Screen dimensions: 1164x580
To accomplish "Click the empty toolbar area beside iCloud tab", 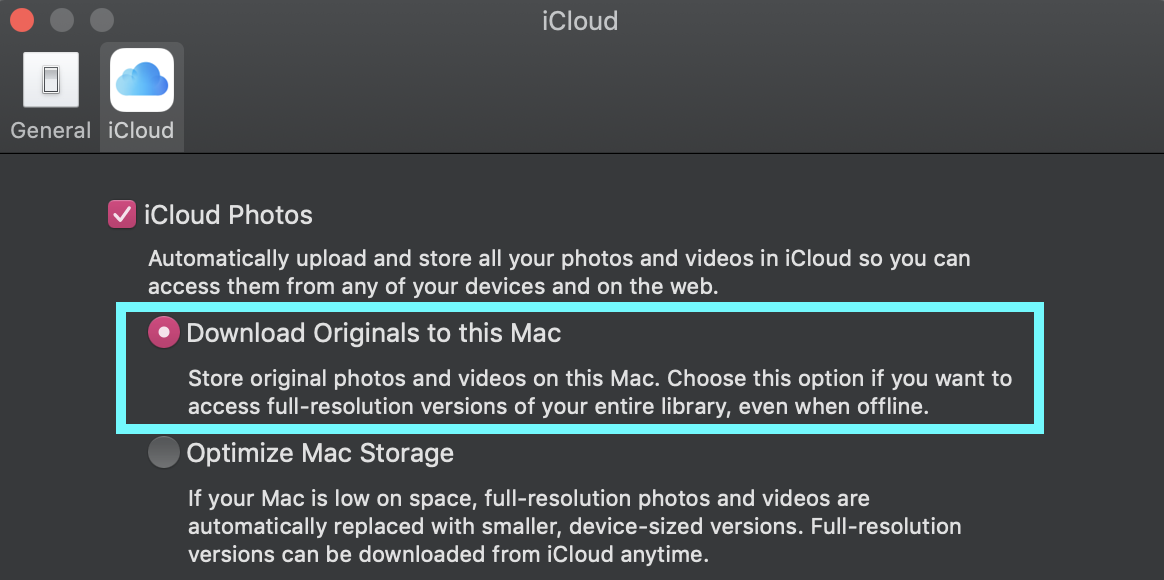I will tap(668, 97).
